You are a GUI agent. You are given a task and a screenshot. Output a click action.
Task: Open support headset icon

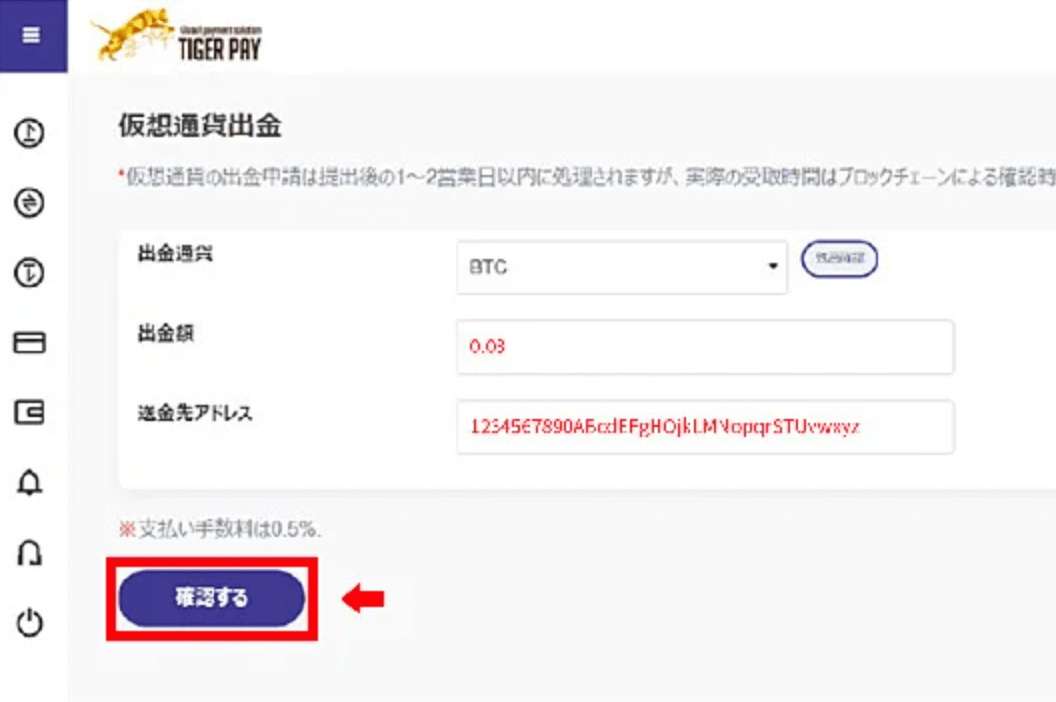click(29, 553)
